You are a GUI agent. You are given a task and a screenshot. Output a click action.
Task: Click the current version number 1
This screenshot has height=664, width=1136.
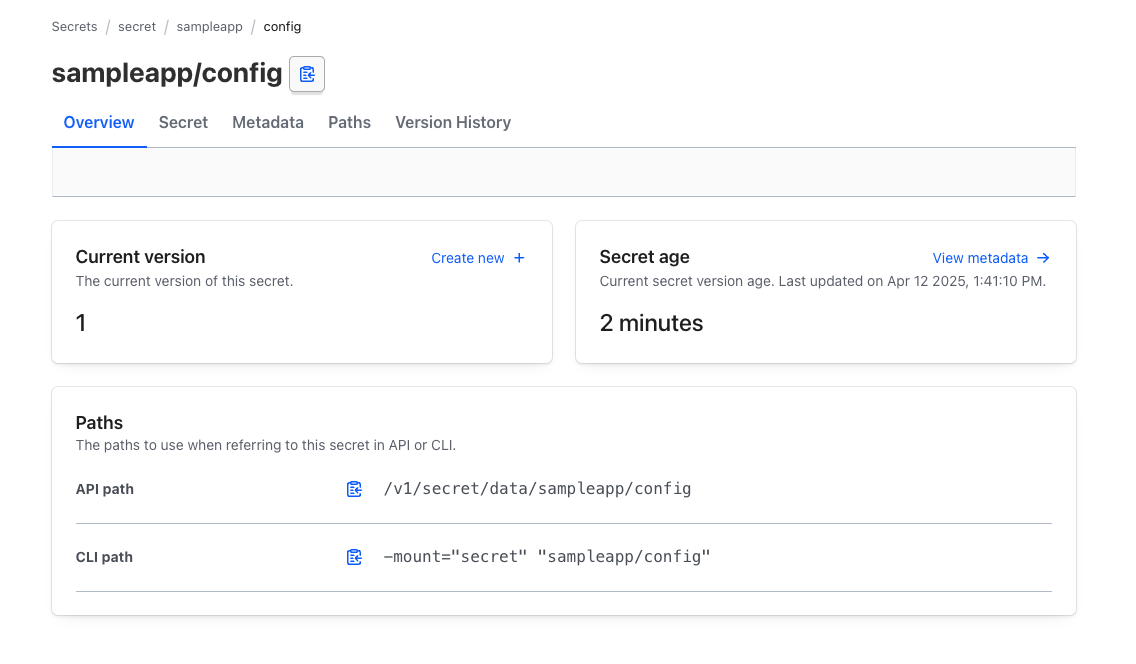point(81,323)
